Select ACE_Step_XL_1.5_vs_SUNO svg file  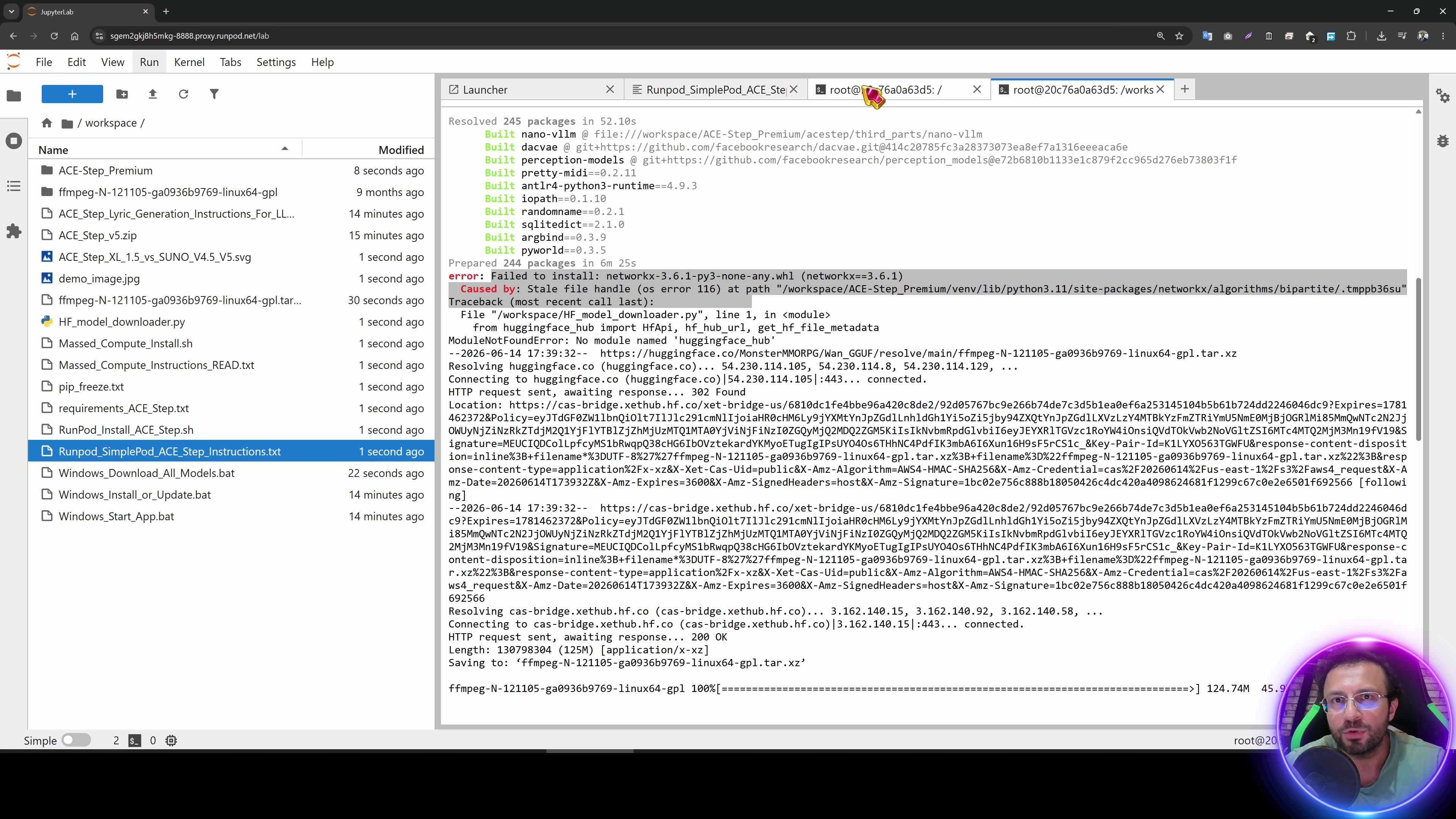232,257
